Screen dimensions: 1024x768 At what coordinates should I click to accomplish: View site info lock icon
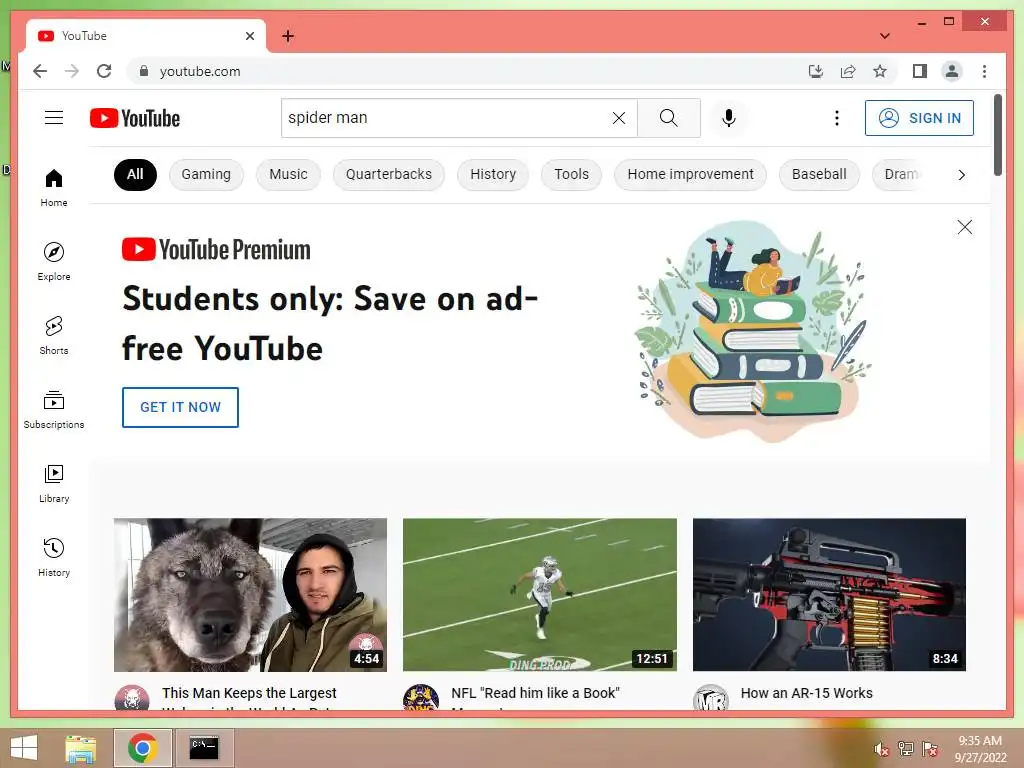[x=144, y=71]
